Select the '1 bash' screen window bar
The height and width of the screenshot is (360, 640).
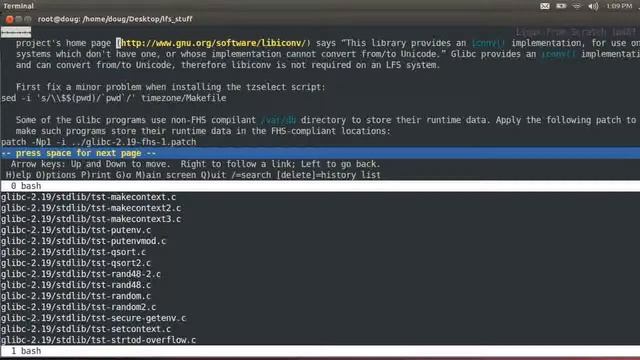pyautogui.click(x=320, y=351)
